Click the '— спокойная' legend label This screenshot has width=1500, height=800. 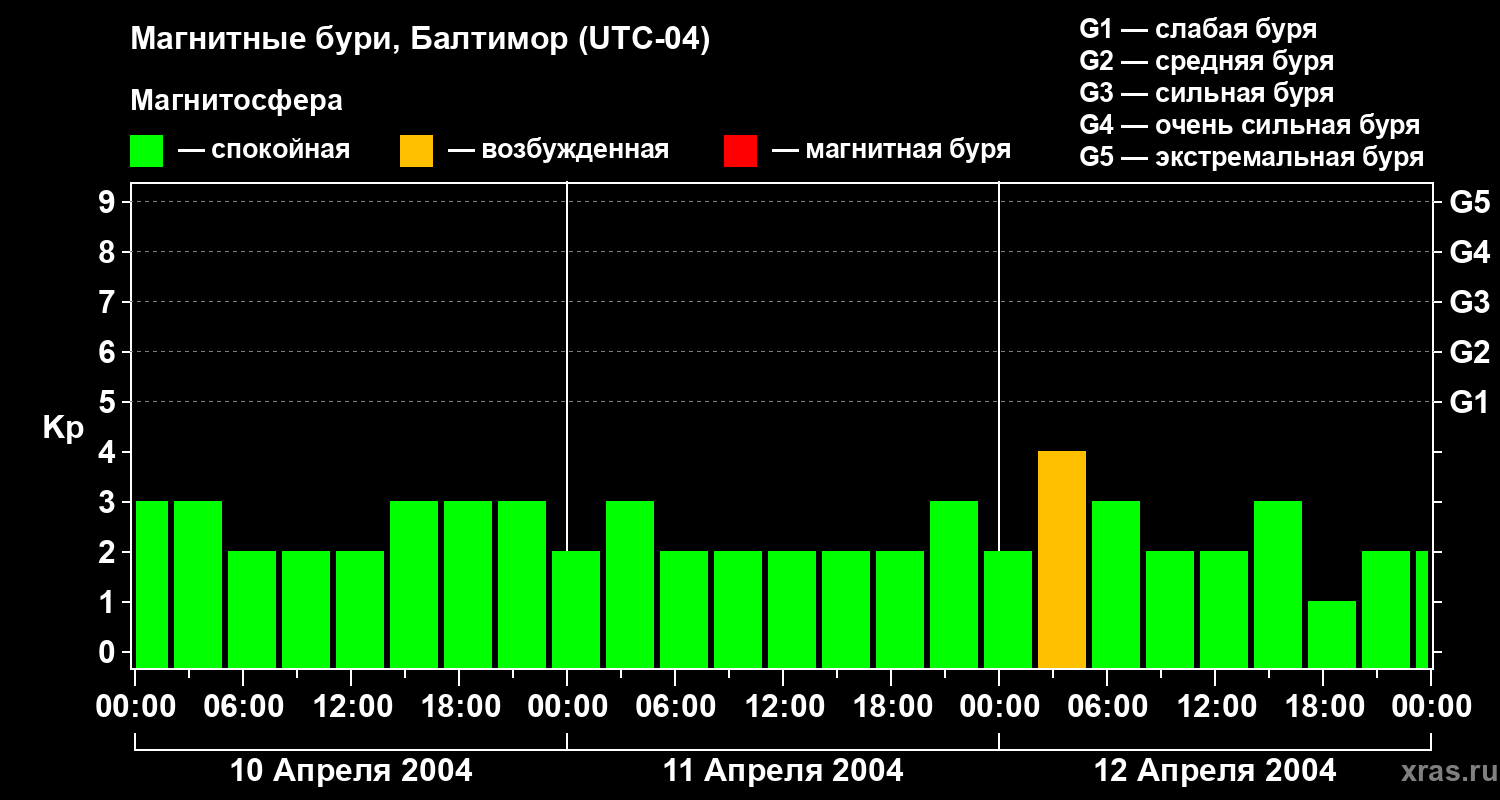pos(264,150)
